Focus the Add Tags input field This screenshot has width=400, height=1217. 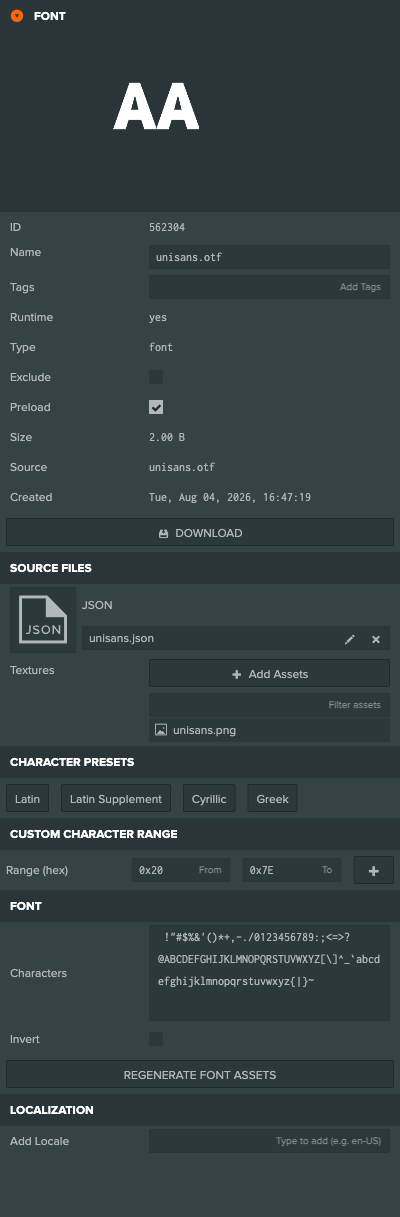[269, 287]
